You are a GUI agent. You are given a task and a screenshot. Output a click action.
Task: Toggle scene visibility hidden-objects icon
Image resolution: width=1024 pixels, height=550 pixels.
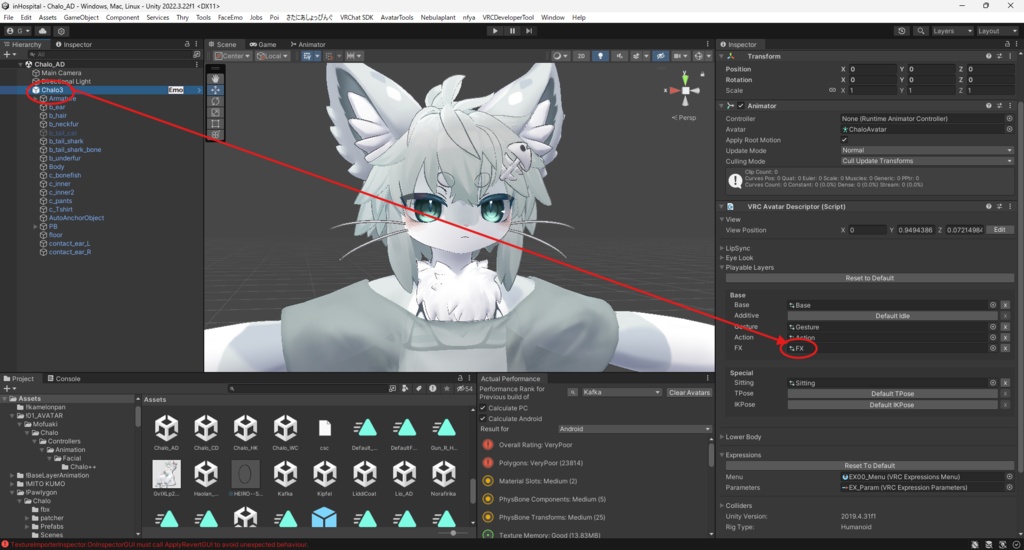[660, 56]
